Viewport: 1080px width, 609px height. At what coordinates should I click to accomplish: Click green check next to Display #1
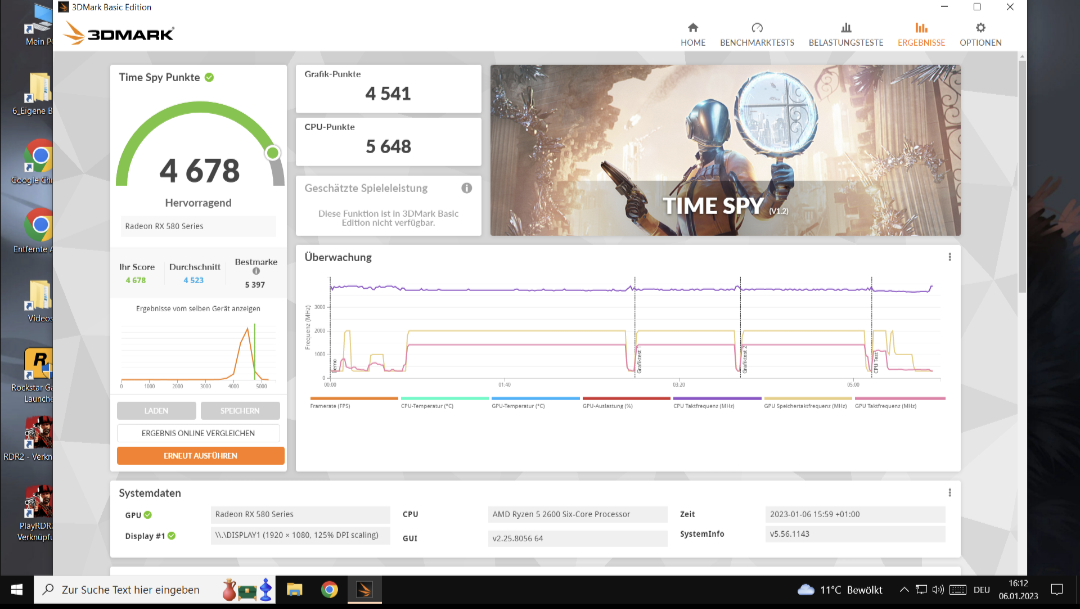tap(172, 535)
